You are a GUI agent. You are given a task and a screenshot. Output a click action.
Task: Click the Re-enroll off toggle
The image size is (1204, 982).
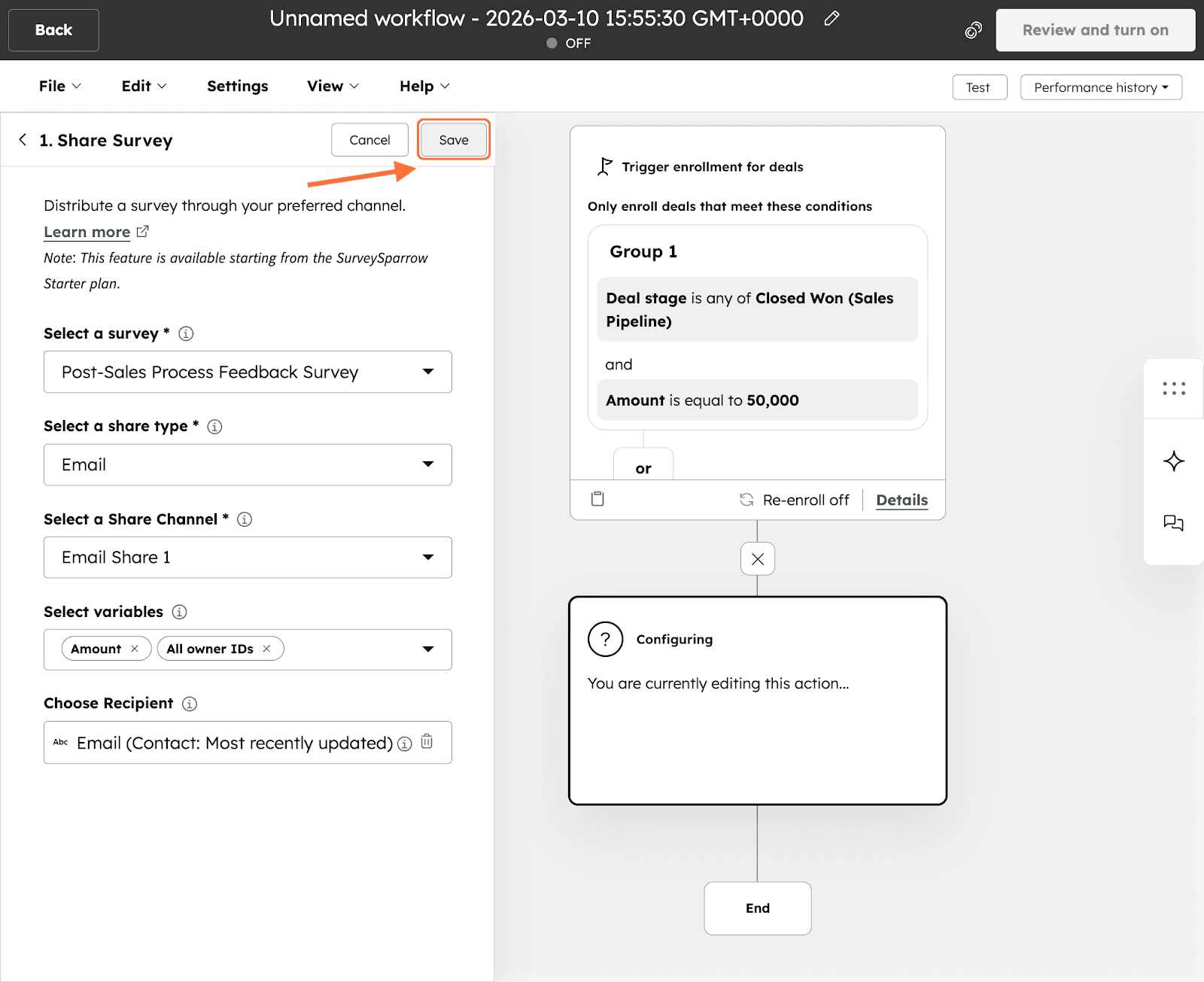pyautogui.click(x=795, y=500)
